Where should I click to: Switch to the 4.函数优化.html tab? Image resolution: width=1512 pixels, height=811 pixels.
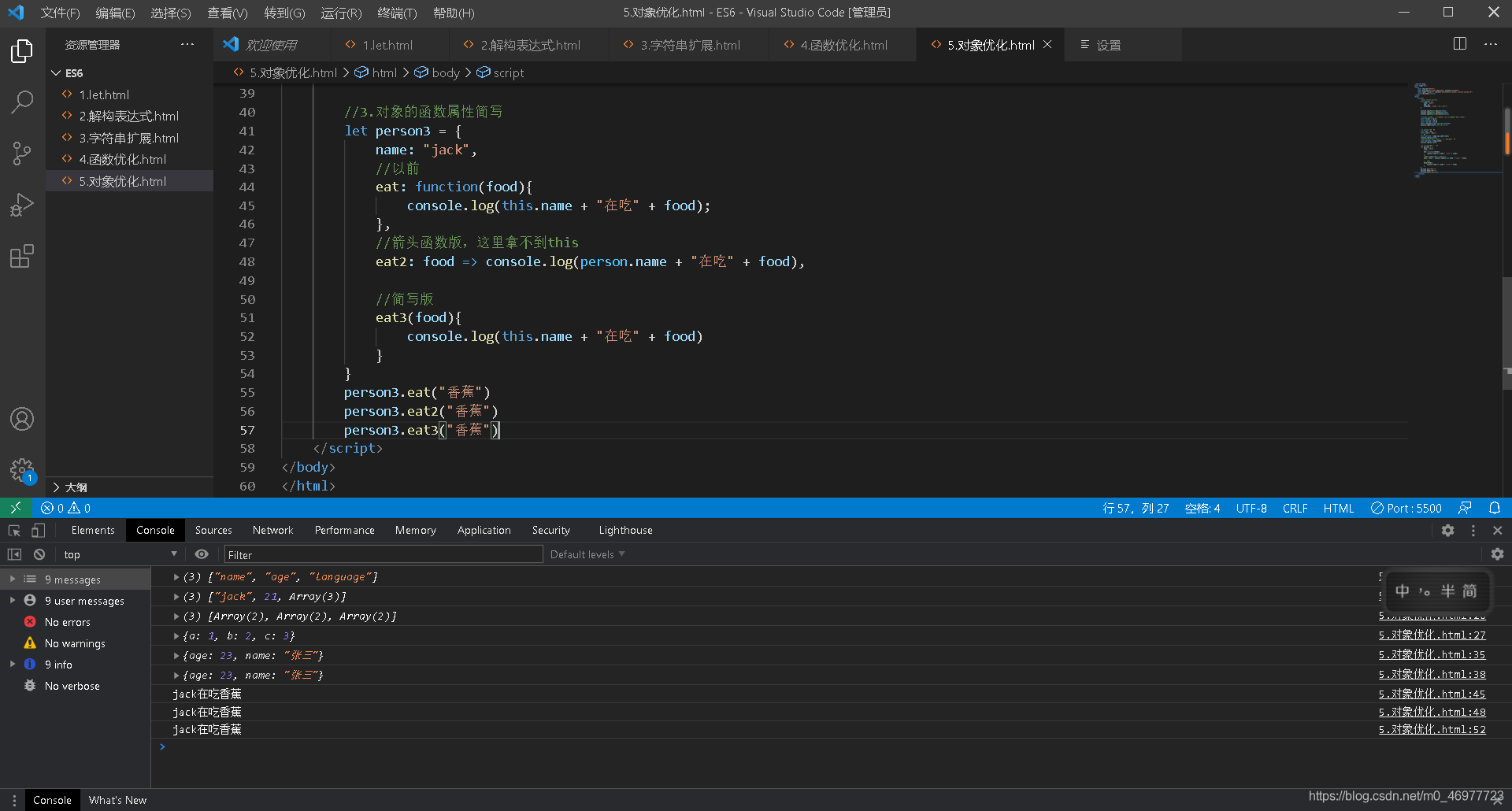(x=843, y=45)
